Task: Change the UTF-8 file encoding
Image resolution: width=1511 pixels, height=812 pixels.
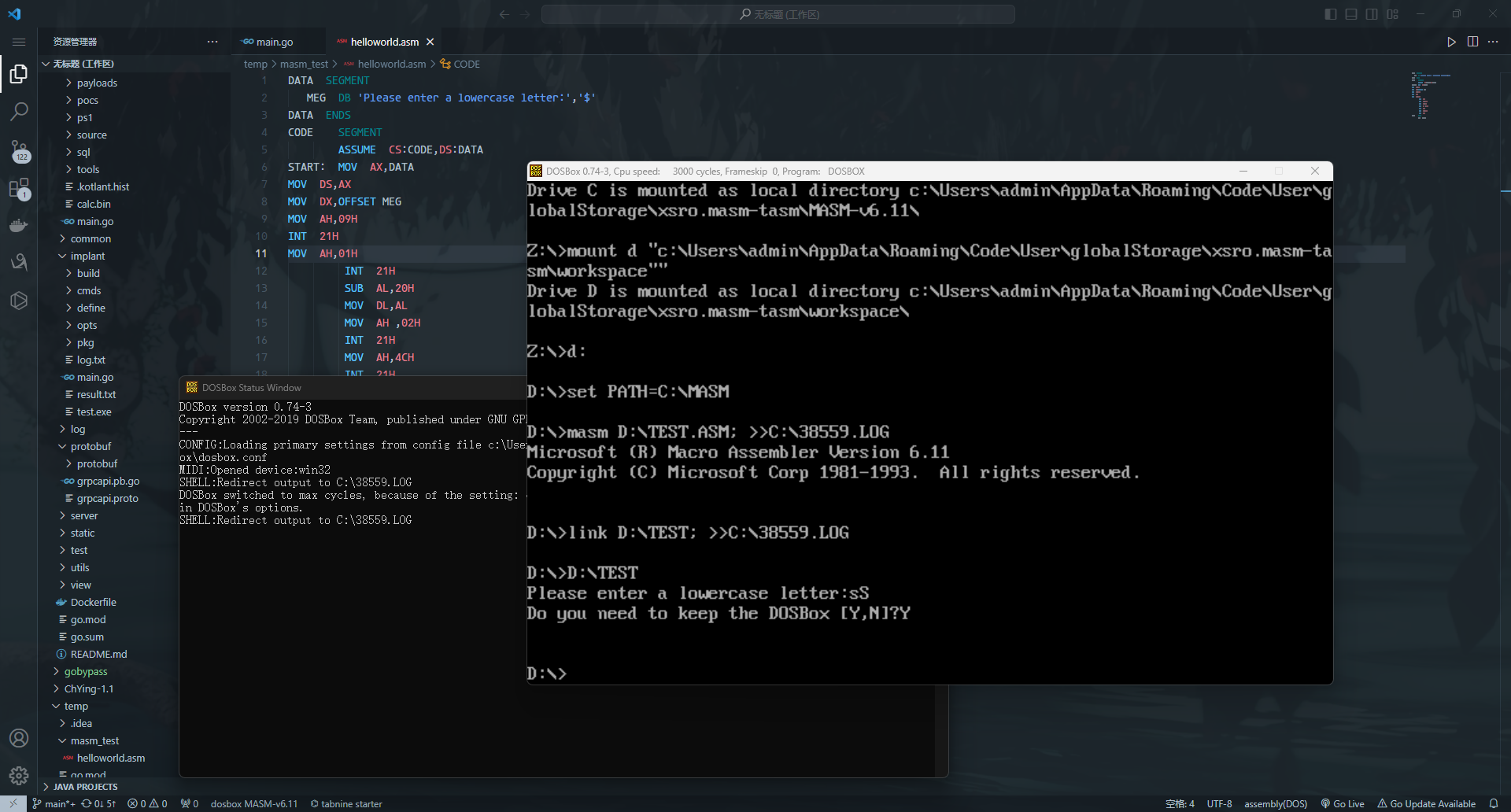Action: coord(1219,803)
